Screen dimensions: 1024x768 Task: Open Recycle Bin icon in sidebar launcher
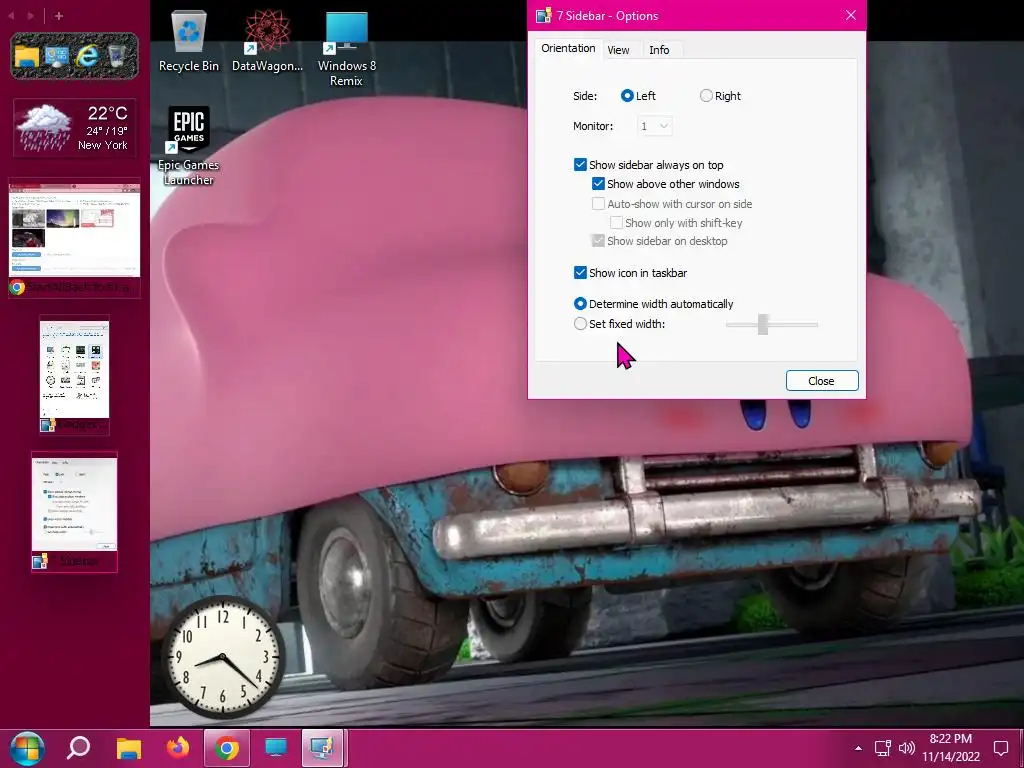[x=118, y=56]
